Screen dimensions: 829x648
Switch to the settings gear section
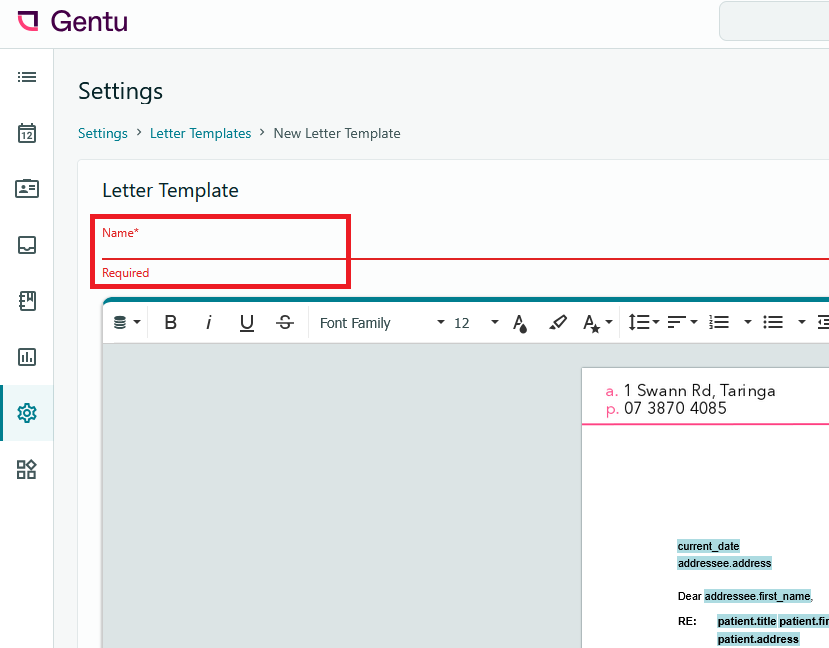point(27,413)
